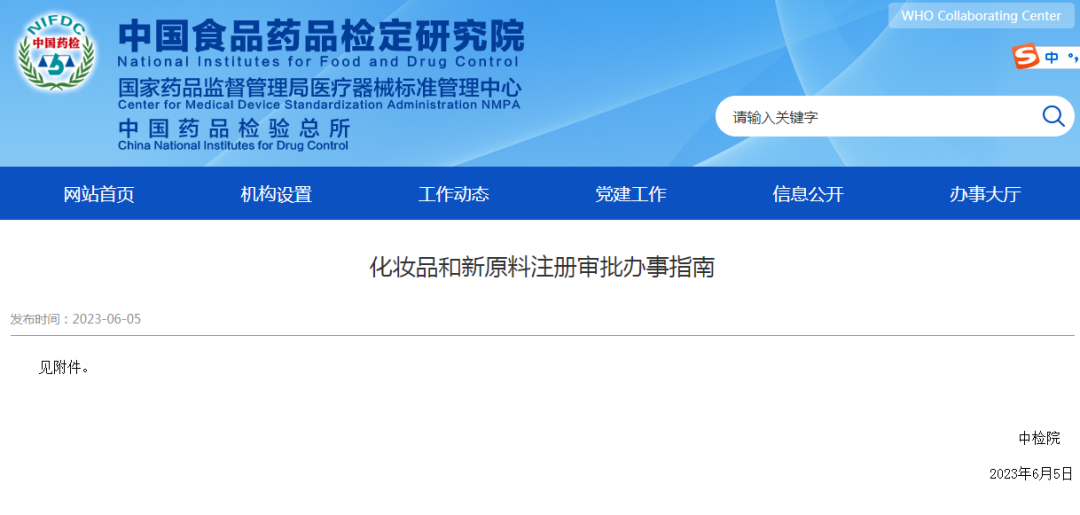
Task: Click the magnifier search icon
Action: tap(1052, 116)
